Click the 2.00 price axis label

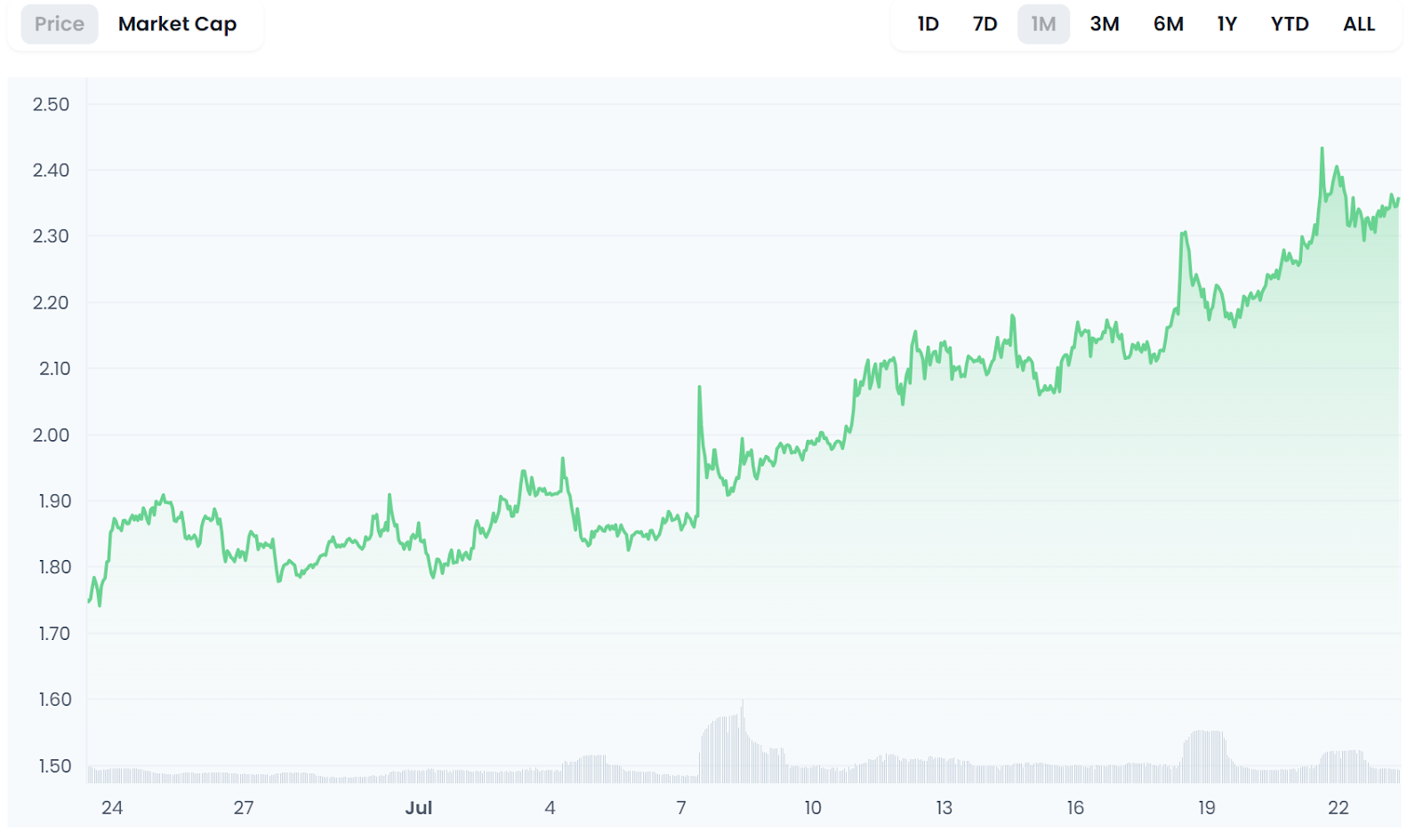point(51,435)
